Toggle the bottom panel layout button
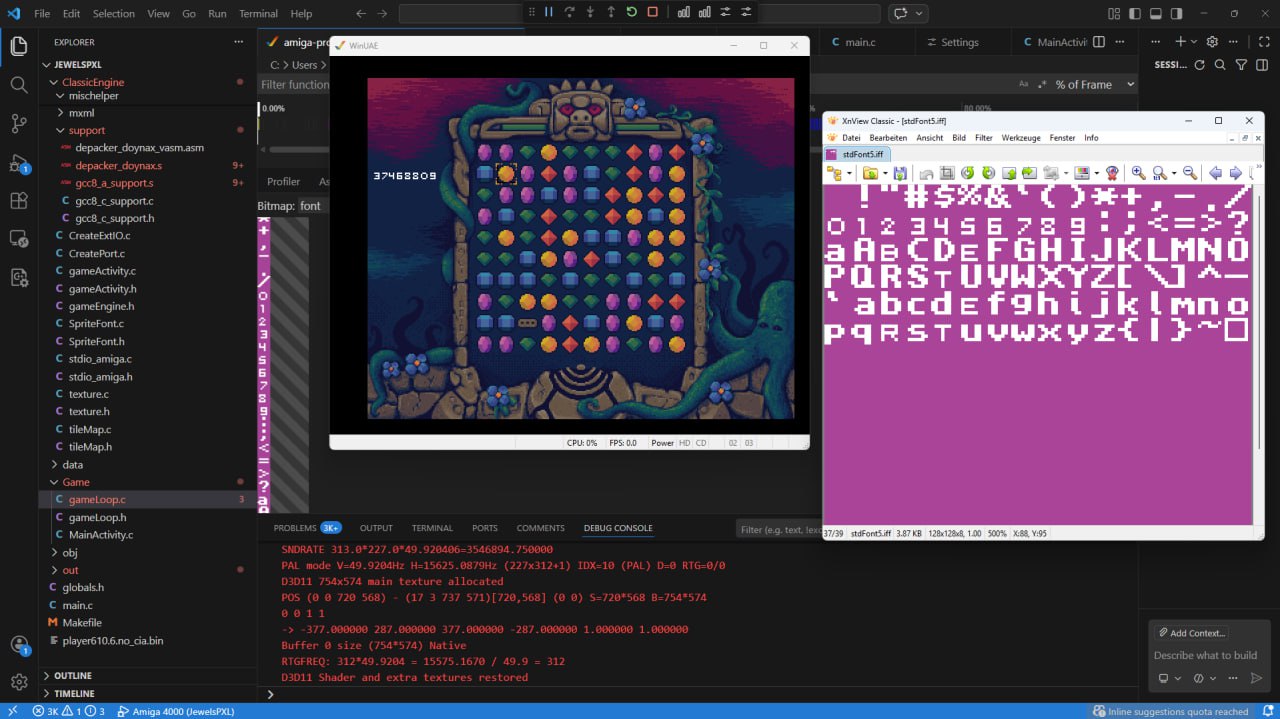Image resolution: width=1280 pixels, height=719 pixels. (1155, 14)
